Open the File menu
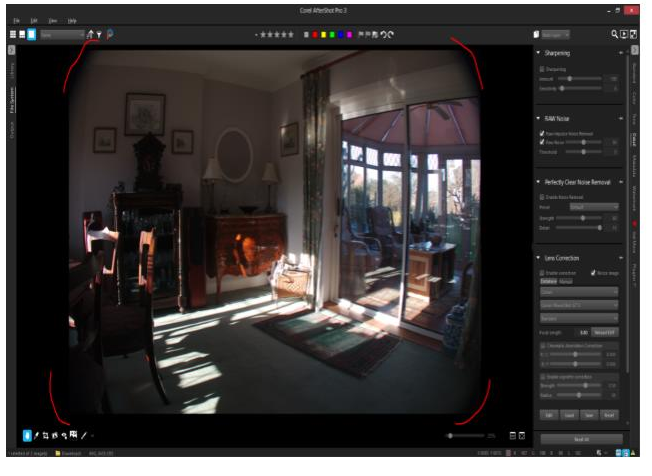652x476 pixels. click(x=17, y=20)
